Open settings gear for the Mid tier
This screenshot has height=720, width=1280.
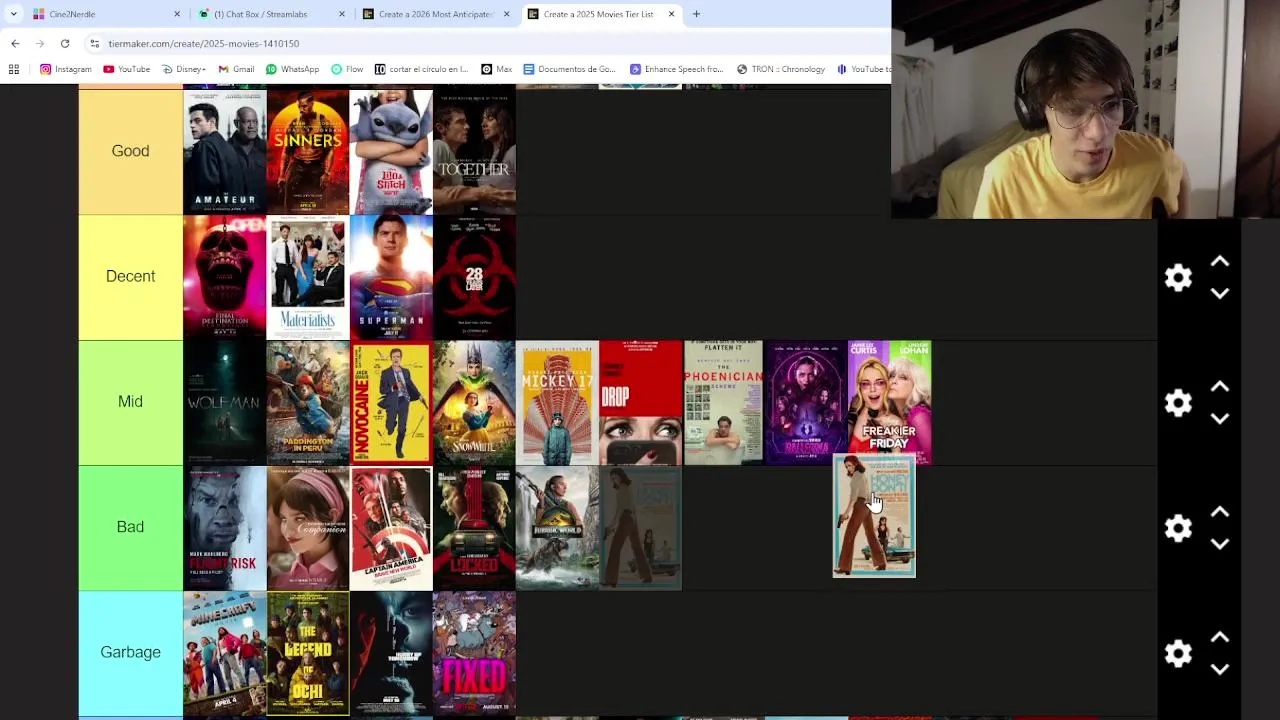pyautogui.click(x=1178, y=402)
